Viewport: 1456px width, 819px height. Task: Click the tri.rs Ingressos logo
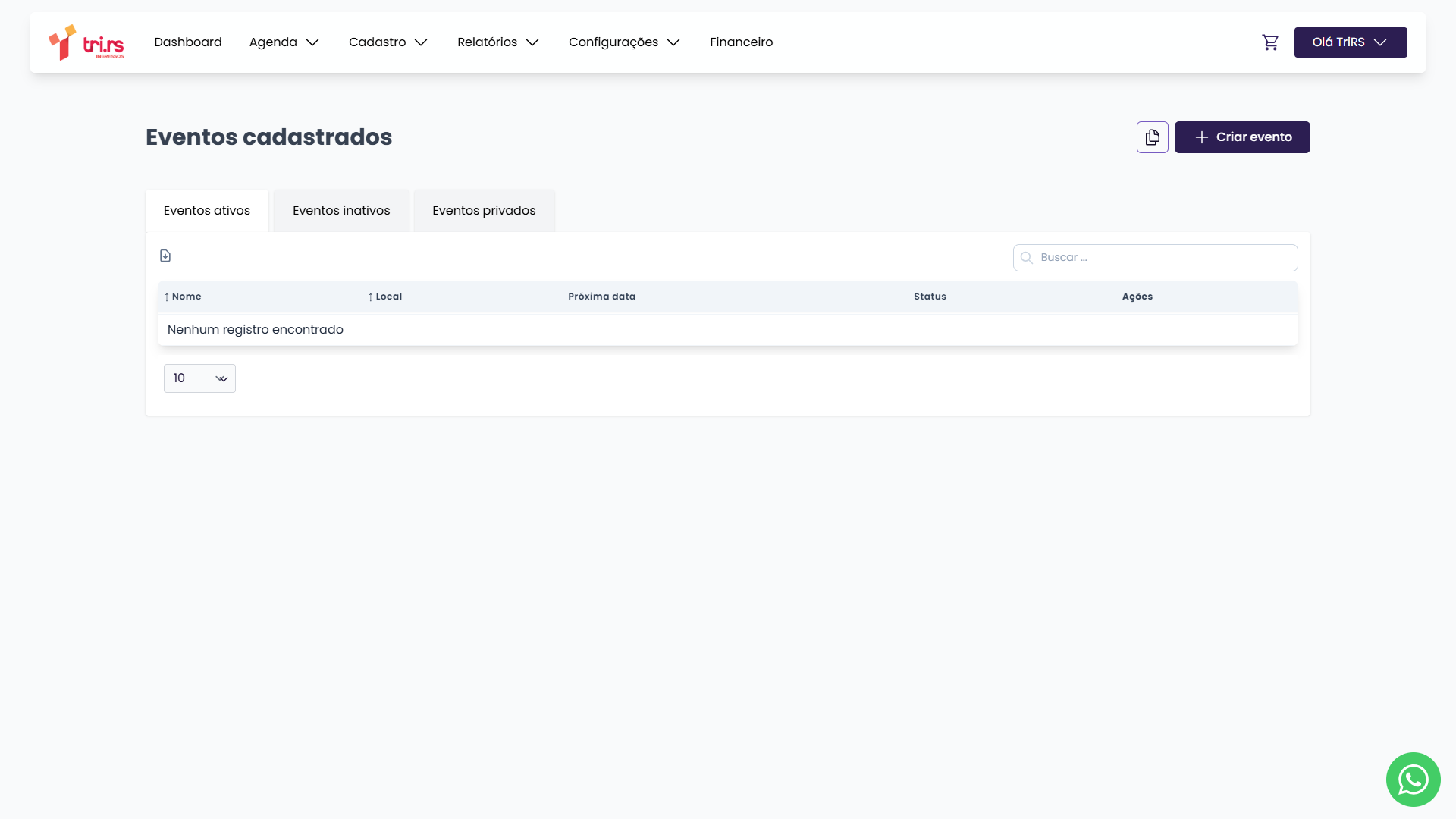point(86,42)
